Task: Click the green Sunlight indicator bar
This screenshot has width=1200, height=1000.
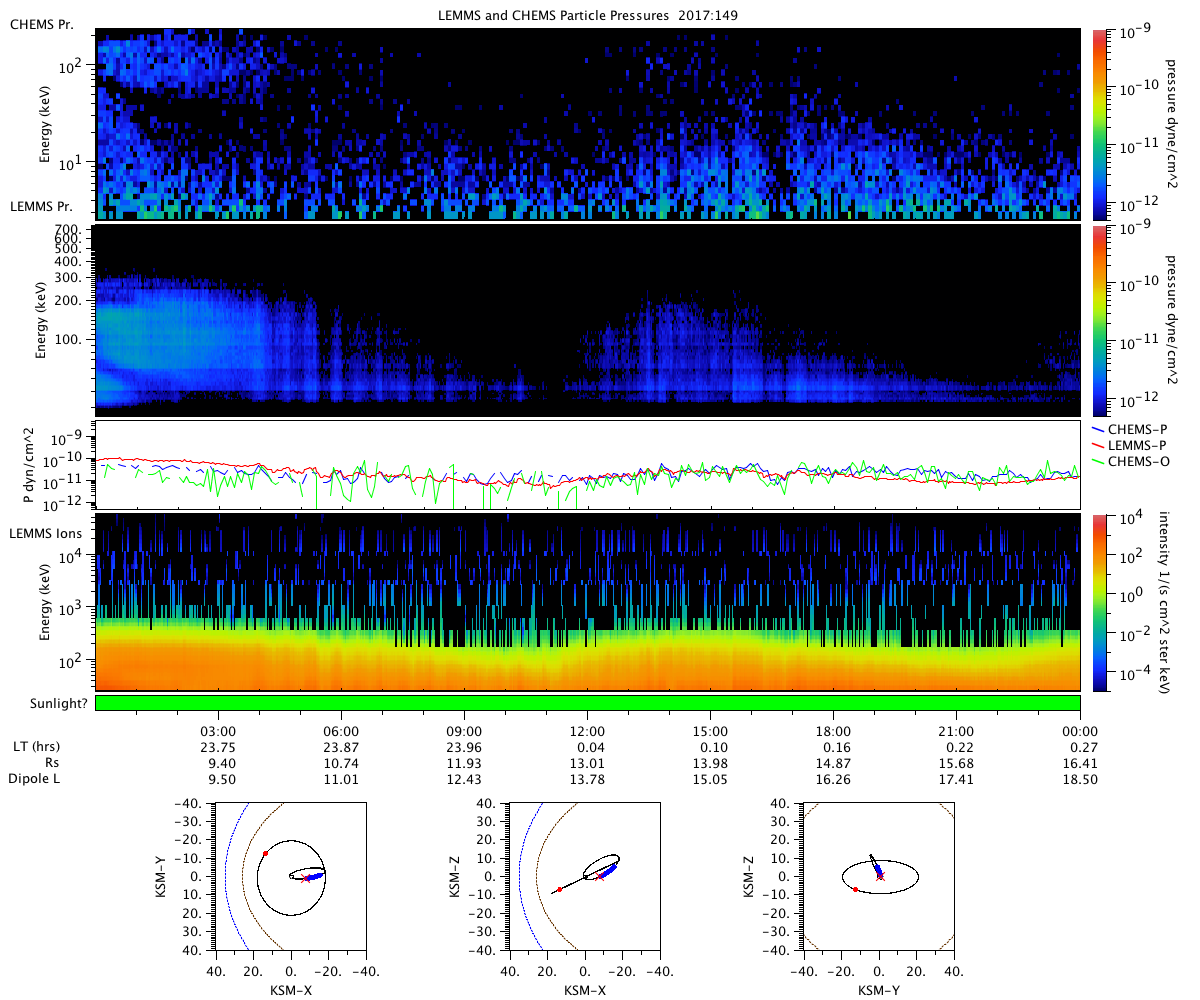Action: coord(588,703)
